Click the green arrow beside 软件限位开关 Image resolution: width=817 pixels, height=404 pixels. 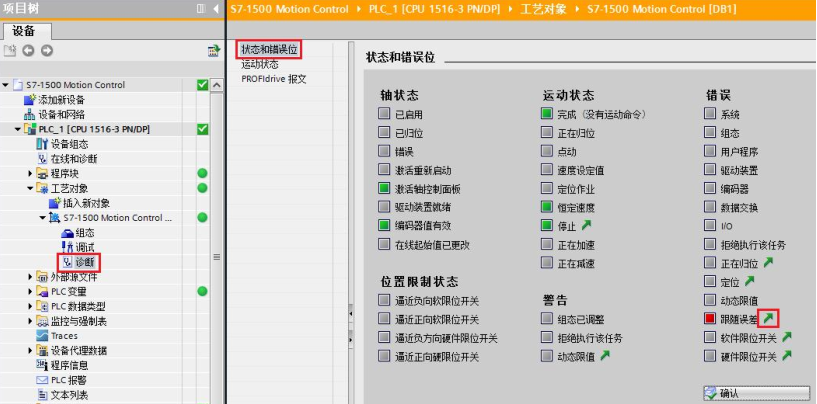point(786,338)
